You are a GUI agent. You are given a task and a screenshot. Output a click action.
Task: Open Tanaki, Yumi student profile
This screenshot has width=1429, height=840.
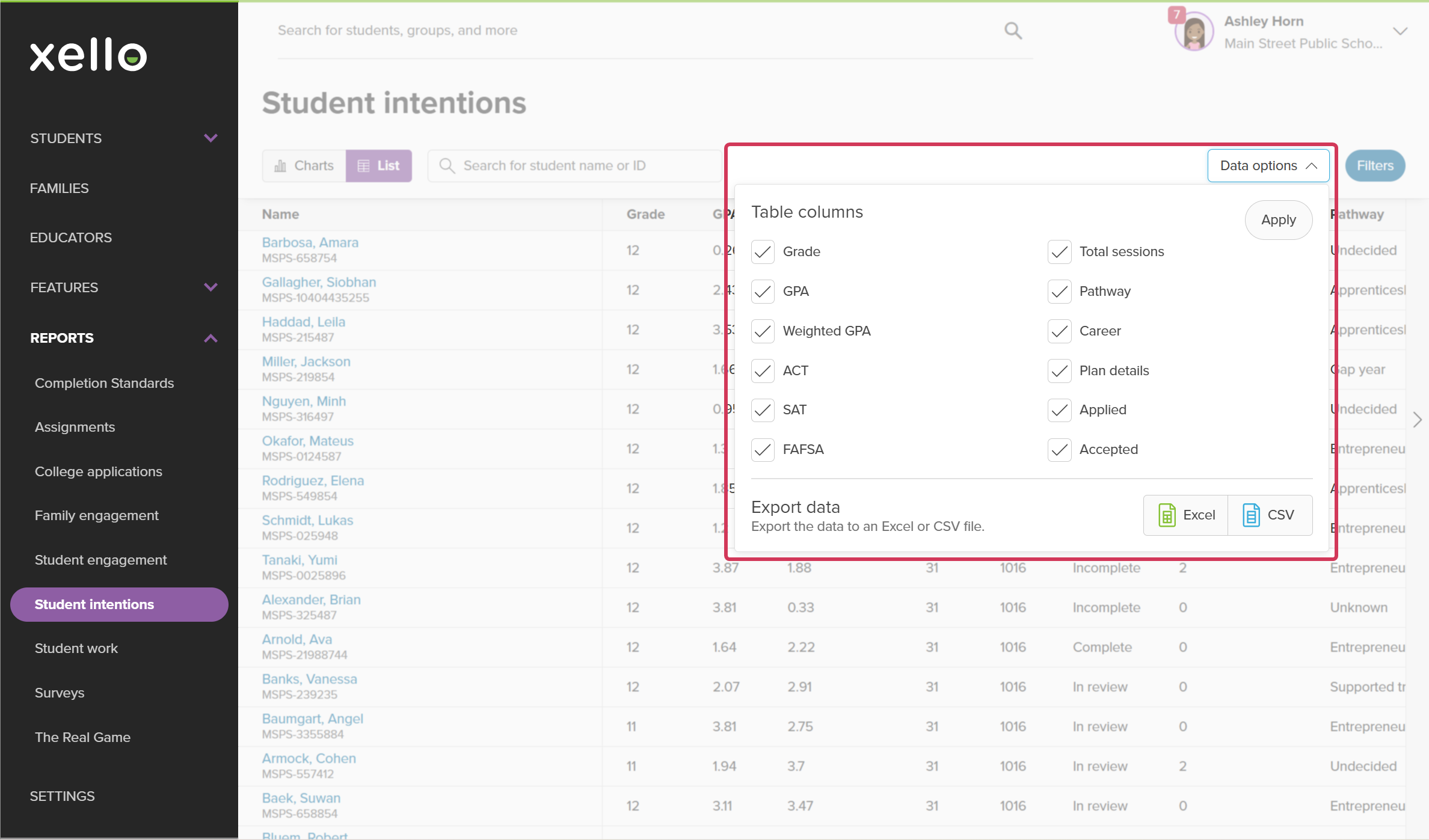coord(300,560)
